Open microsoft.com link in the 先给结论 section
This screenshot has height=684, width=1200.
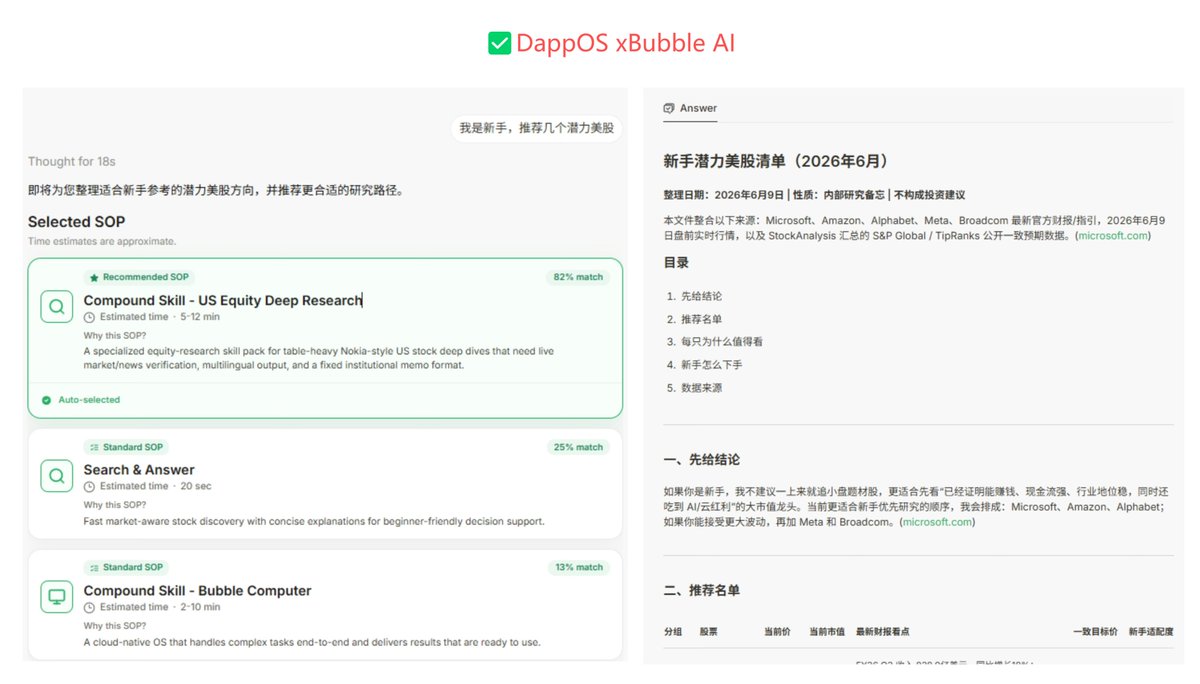point(937,522)
